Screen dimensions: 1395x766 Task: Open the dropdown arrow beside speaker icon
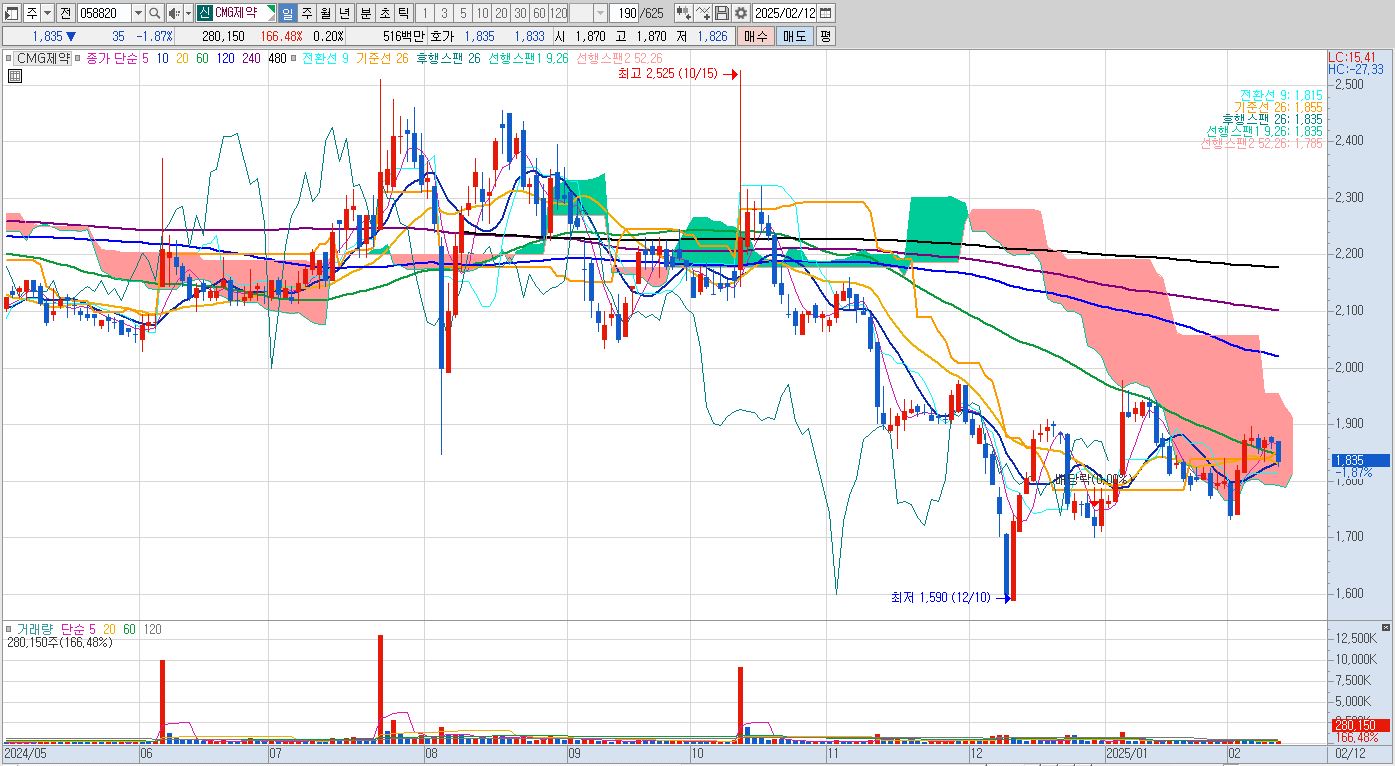point(188,13)
